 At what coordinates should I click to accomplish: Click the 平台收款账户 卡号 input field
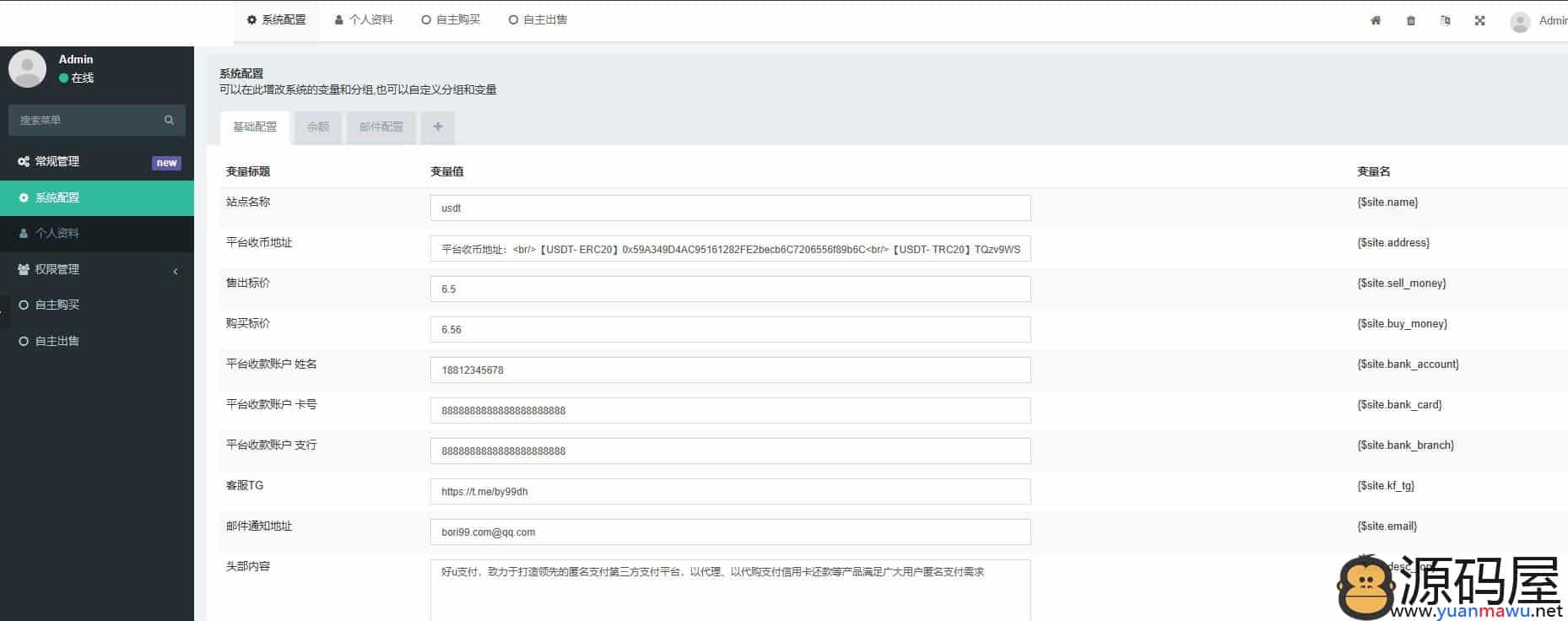[730, 410]
